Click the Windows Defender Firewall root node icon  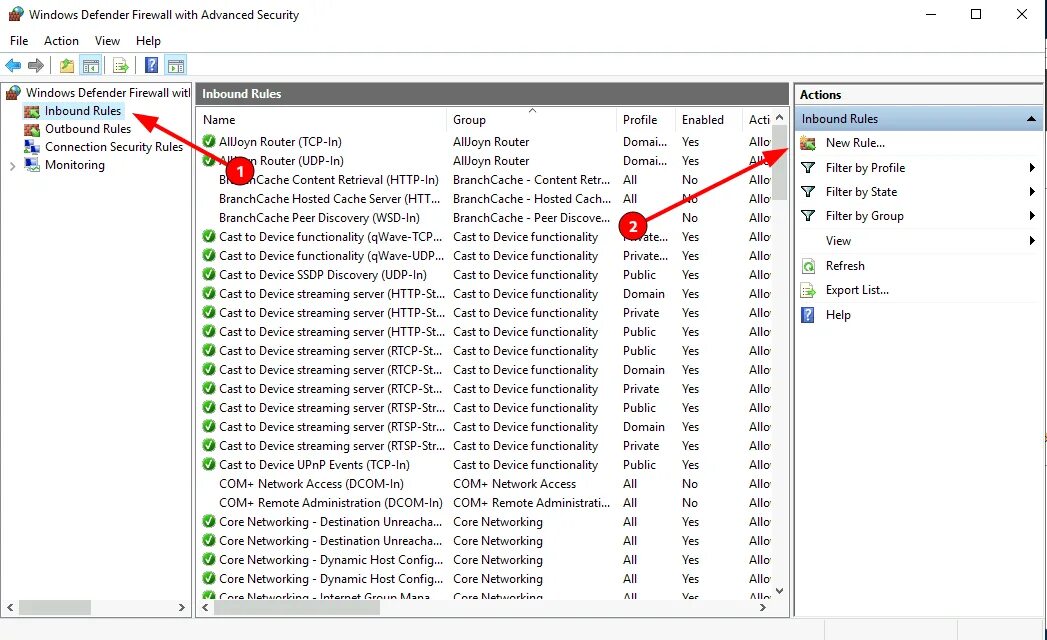pos(13,92)
